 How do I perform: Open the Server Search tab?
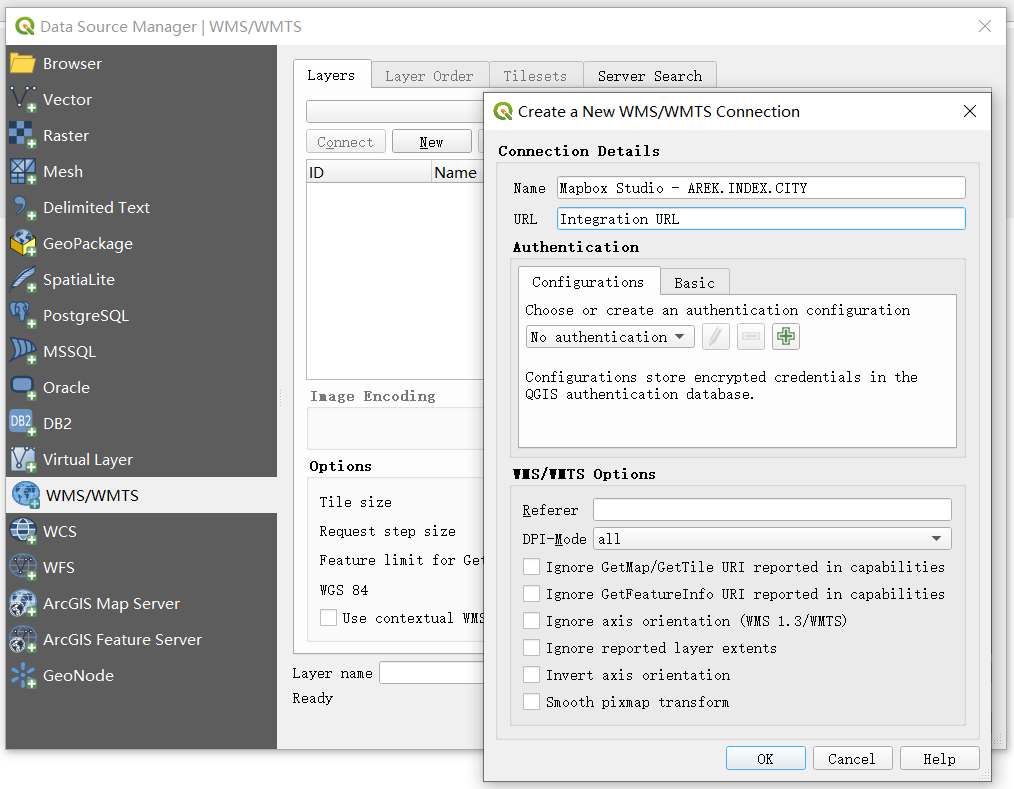650,76
